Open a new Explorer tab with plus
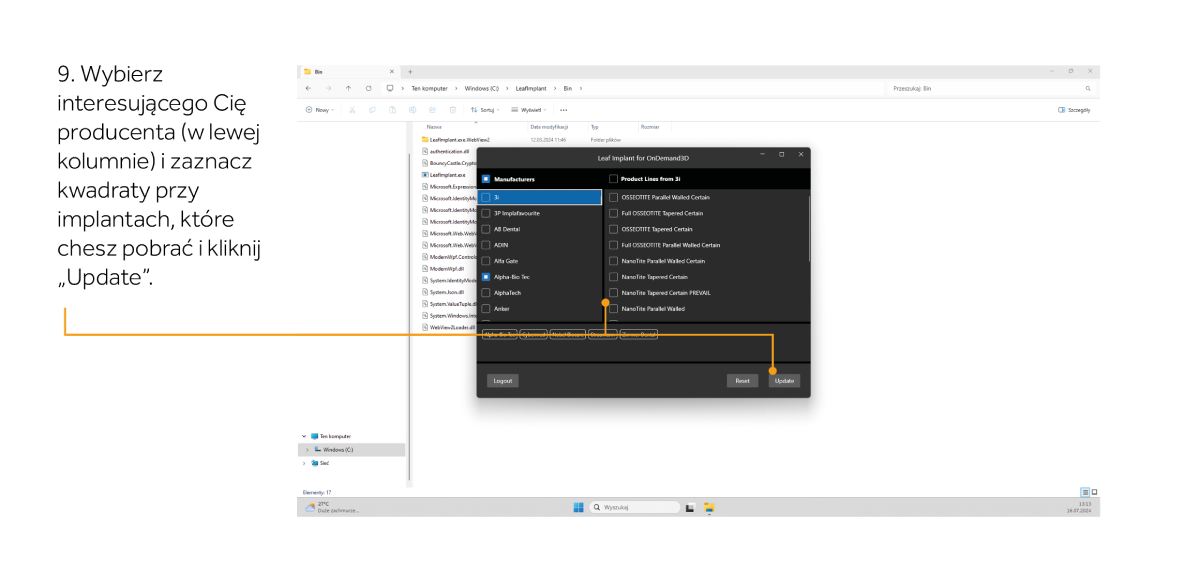This screenshot has width=1200, height=585. coord(411,72)
